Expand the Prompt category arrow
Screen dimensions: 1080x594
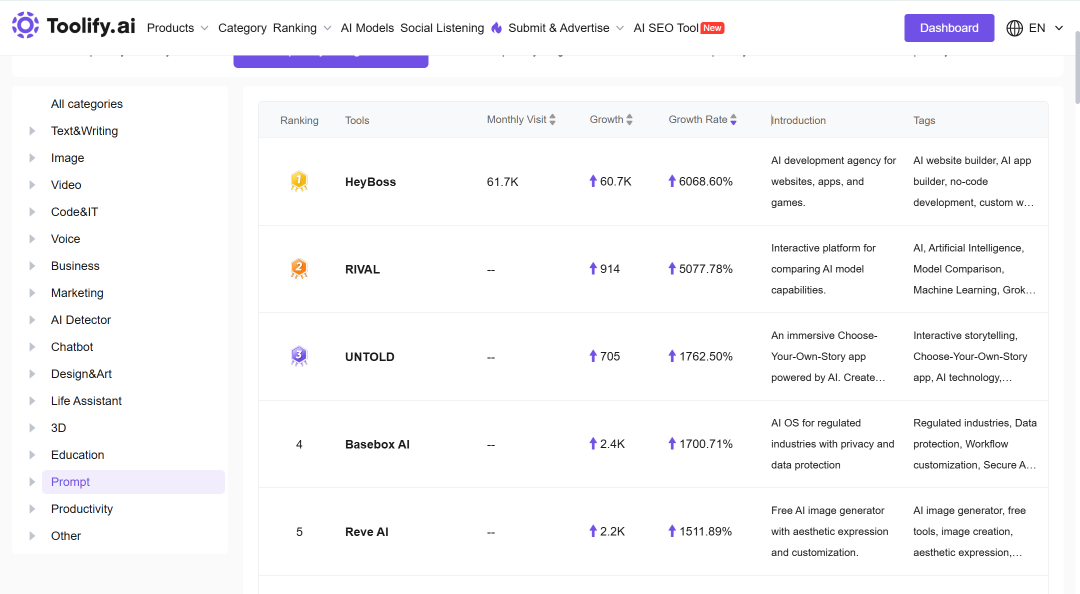coord(32,482)
